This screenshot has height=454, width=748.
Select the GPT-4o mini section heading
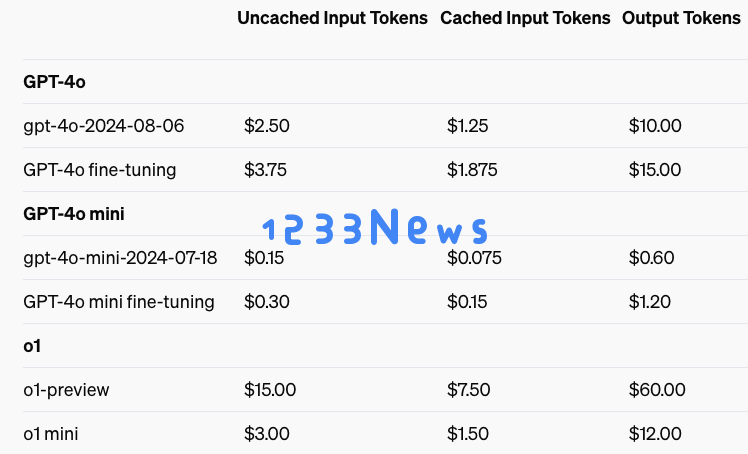(74, 214)
